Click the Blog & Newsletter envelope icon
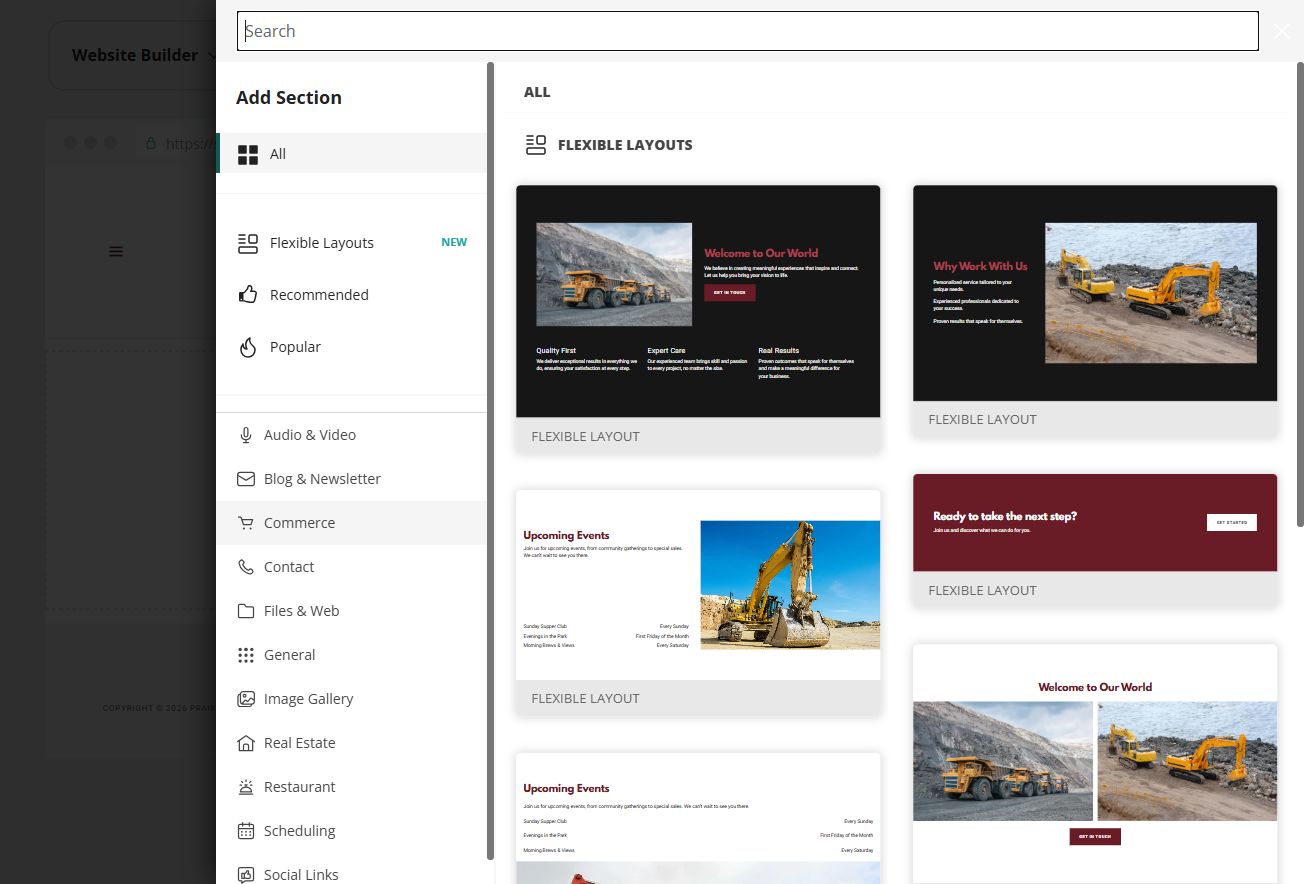Screen dimensions: 1304x884 pos(246,479)
